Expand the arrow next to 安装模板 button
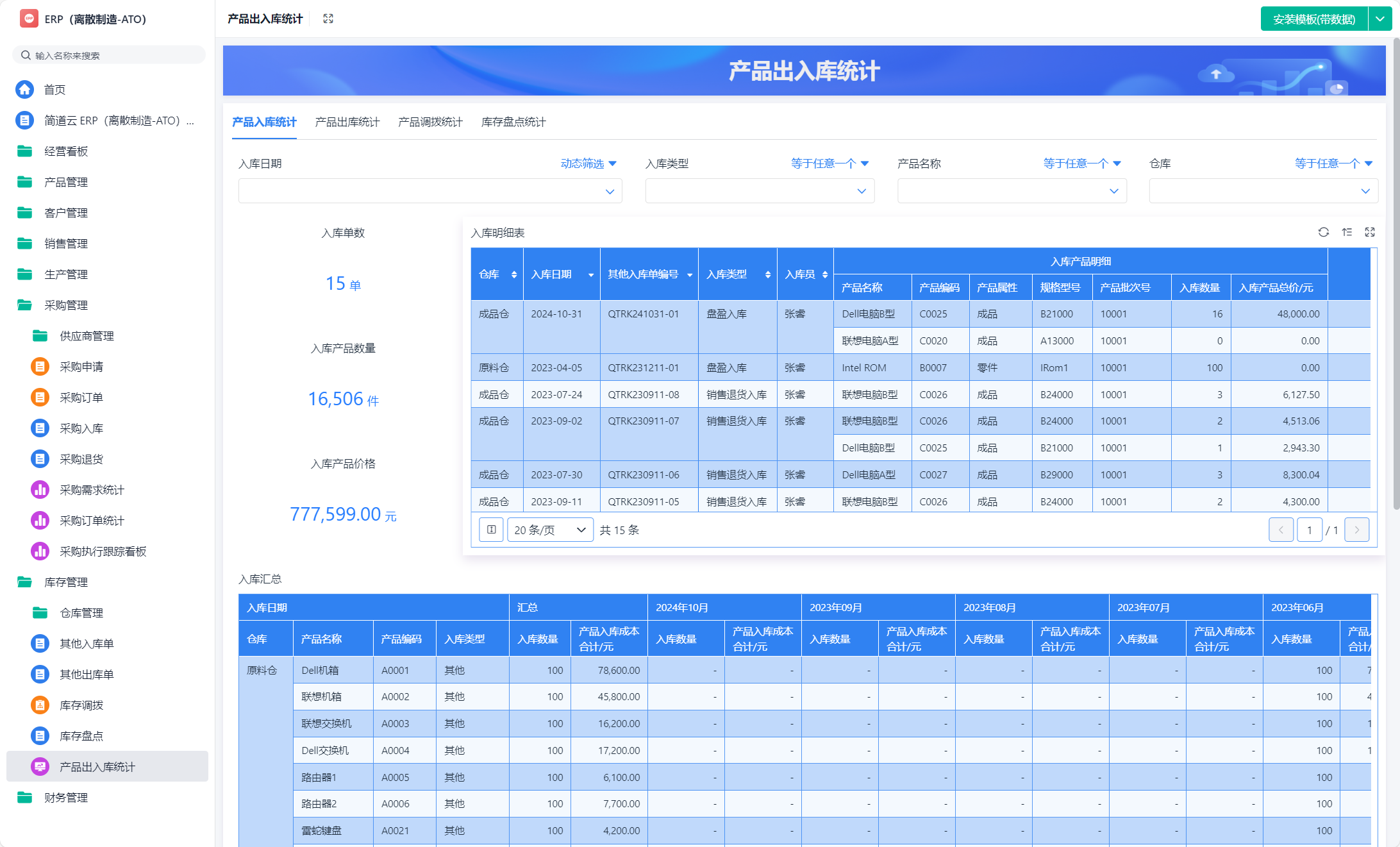 tap(1380, 19)
